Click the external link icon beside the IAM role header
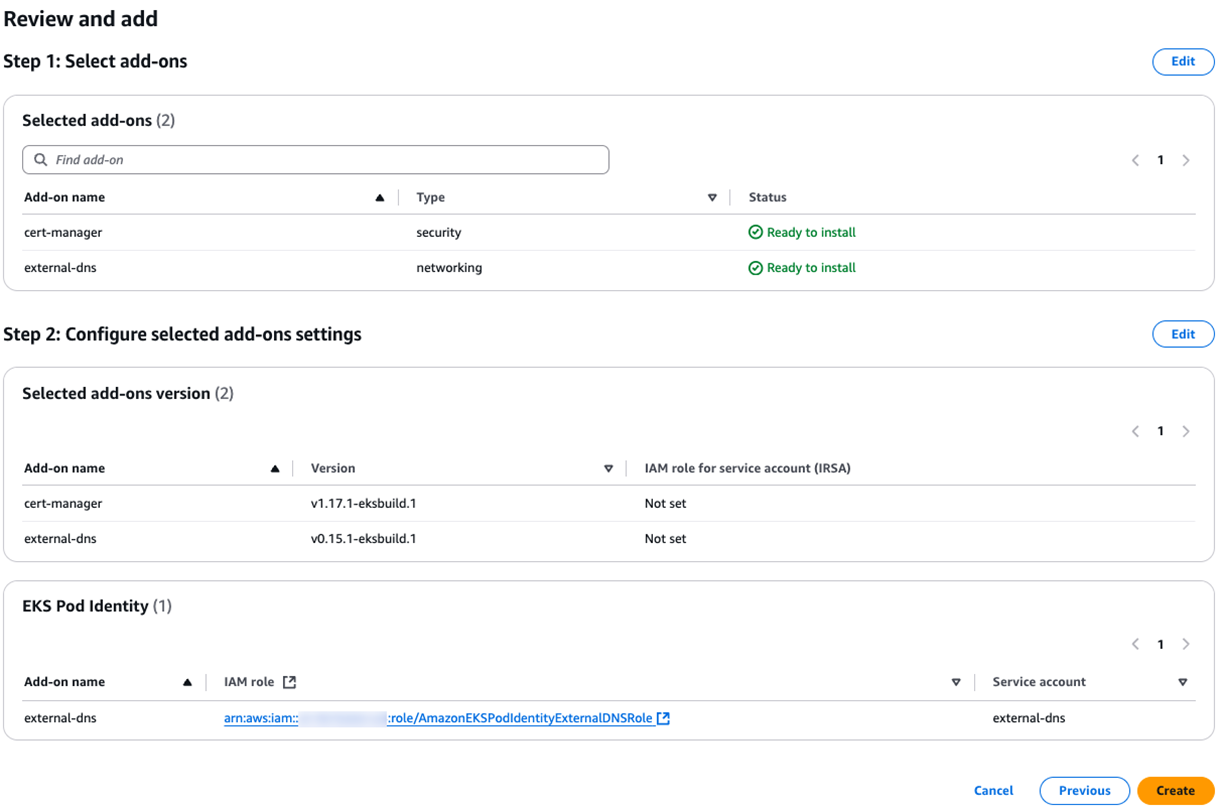This screenshot has height=809, width=1224. point(288,681)
